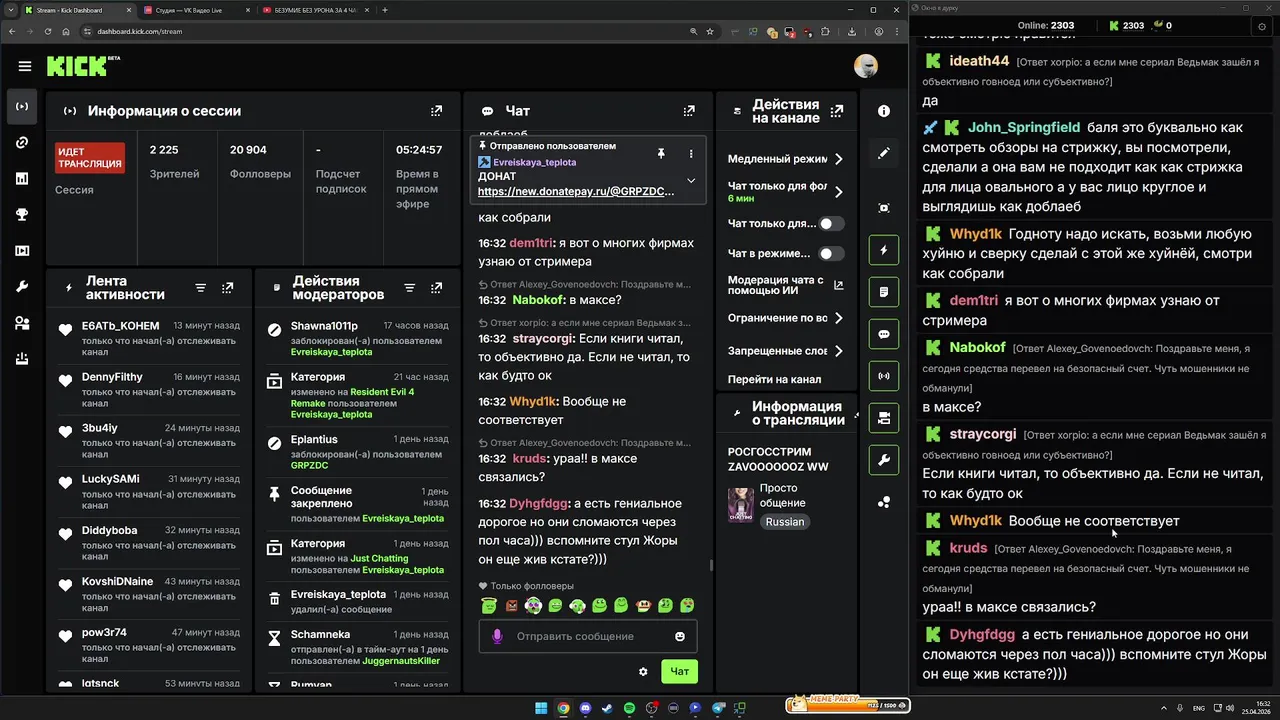Click the broadcast signal icon in right toolbar
Image resolution: width=1280 pixels, height=720 pixels.
click(884, 376)
